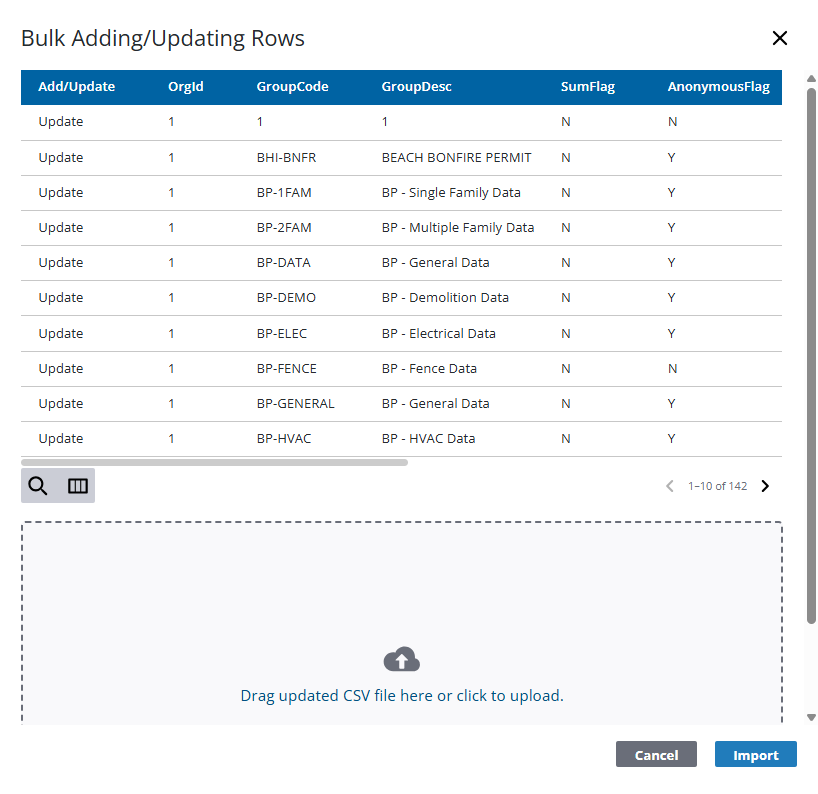Sort by the GroupCode column header

pyautogui.click(x=292, y=87)
